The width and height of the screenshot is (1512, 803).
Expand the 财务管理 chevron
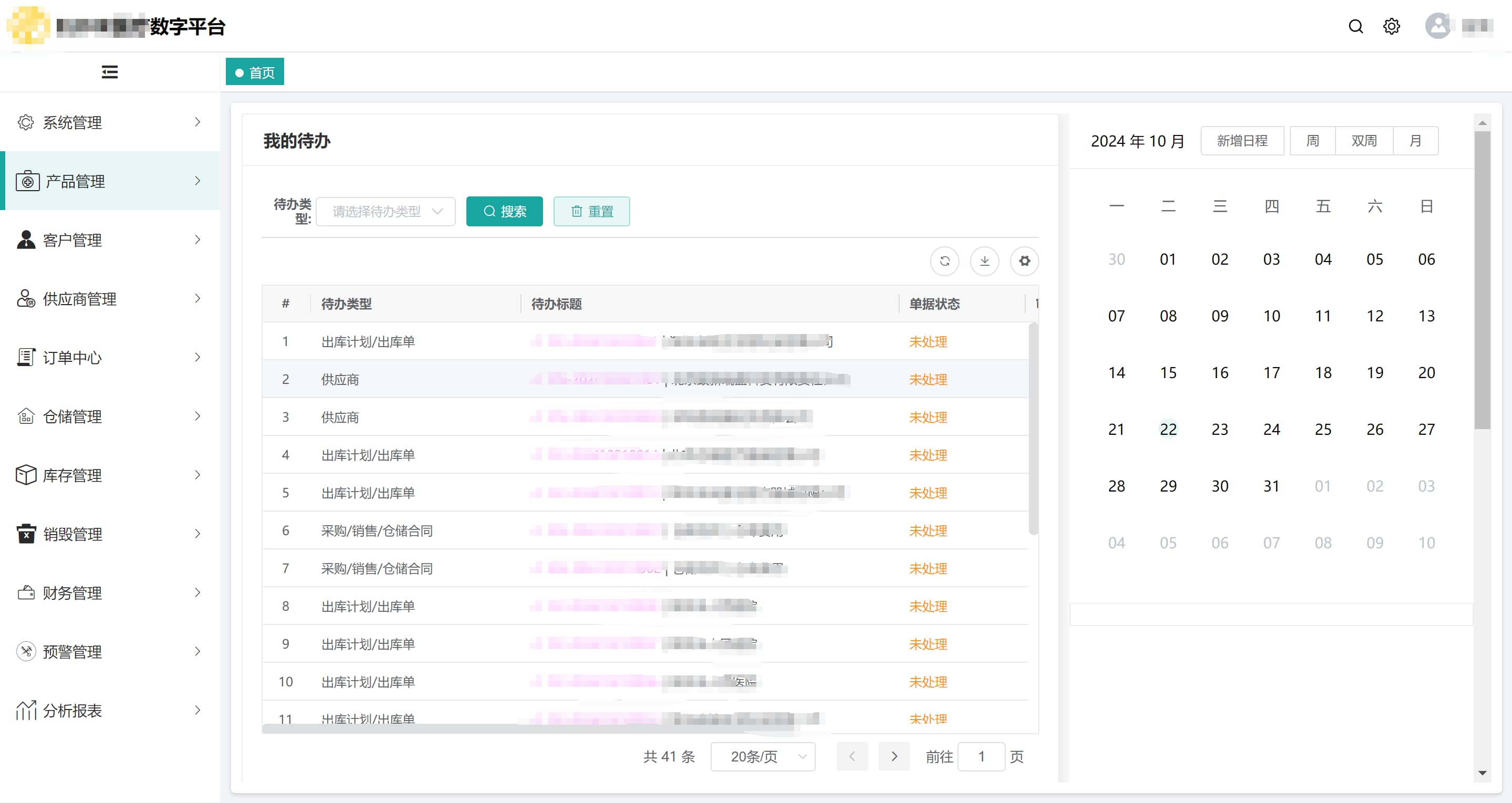[x=198, y=592]
